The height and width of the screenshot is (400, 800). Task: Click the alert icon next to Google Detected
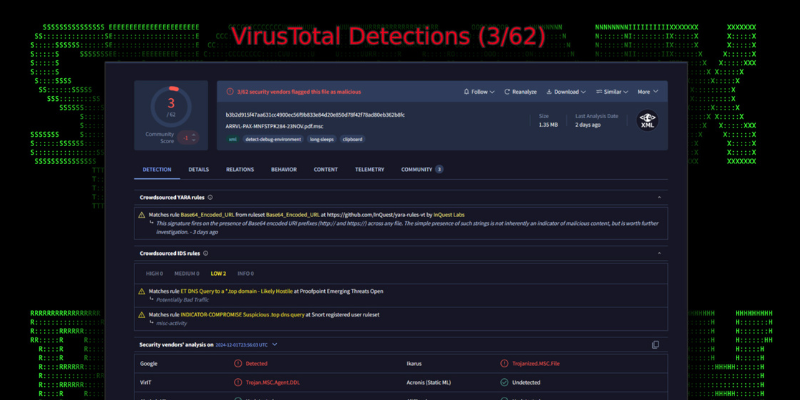point(238,364)
